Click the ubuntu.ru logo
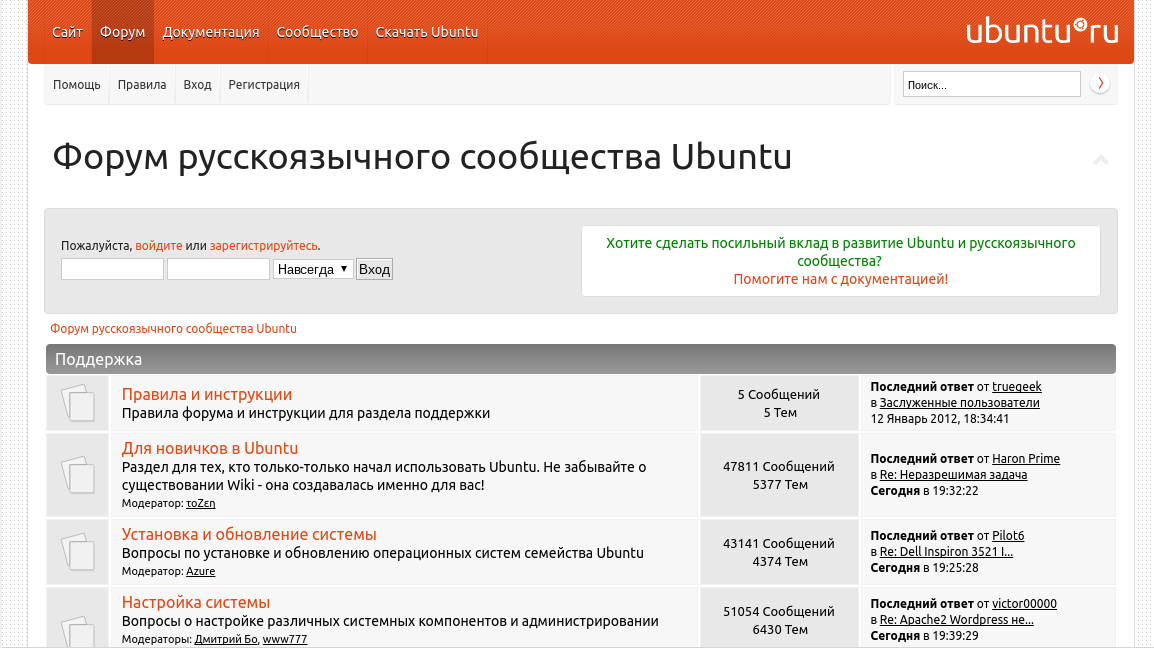Viewport: 1154px width, 648px height. (x=1041, y=31)
